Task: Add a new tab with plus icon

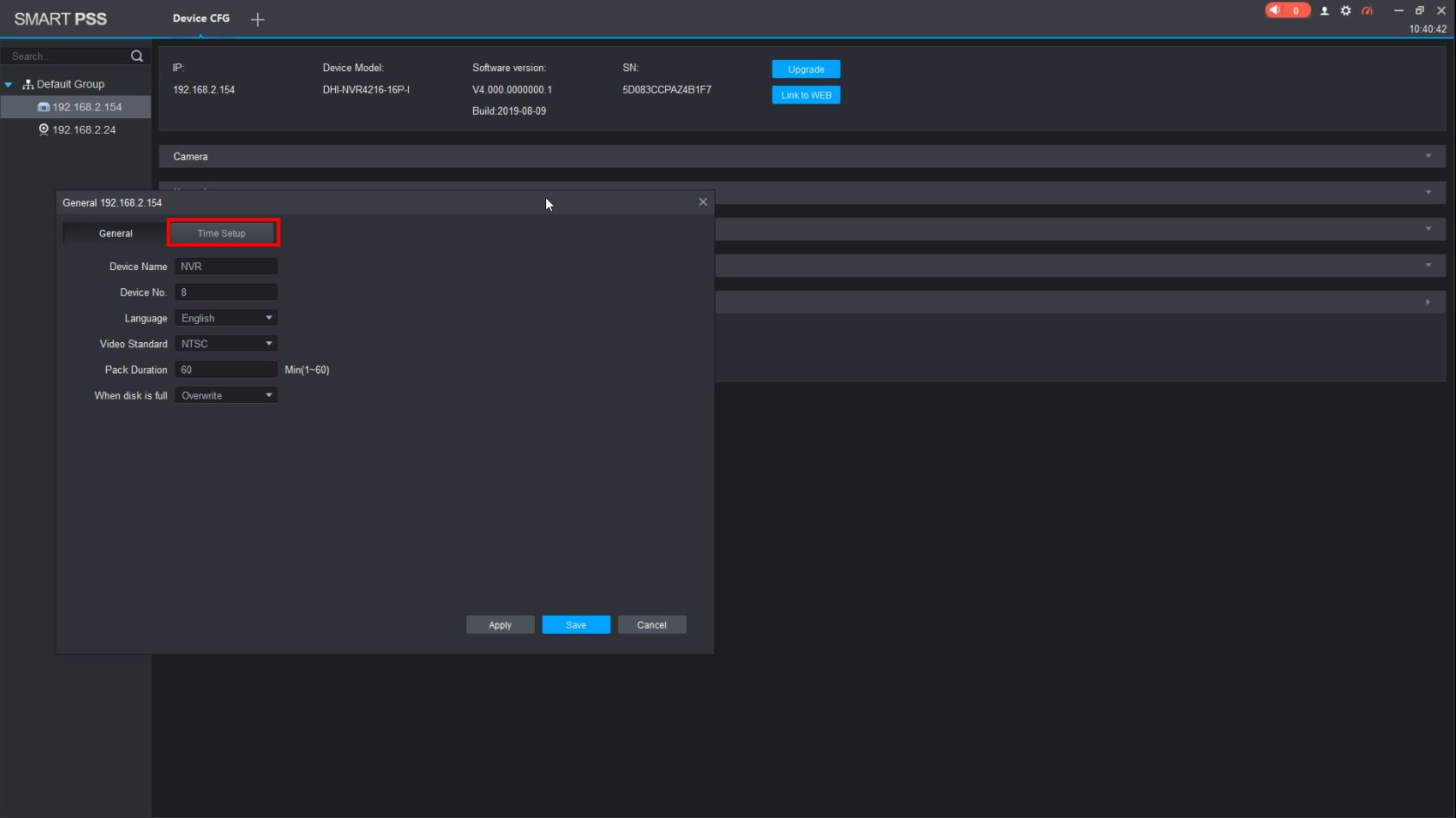Action: point(257,19)
